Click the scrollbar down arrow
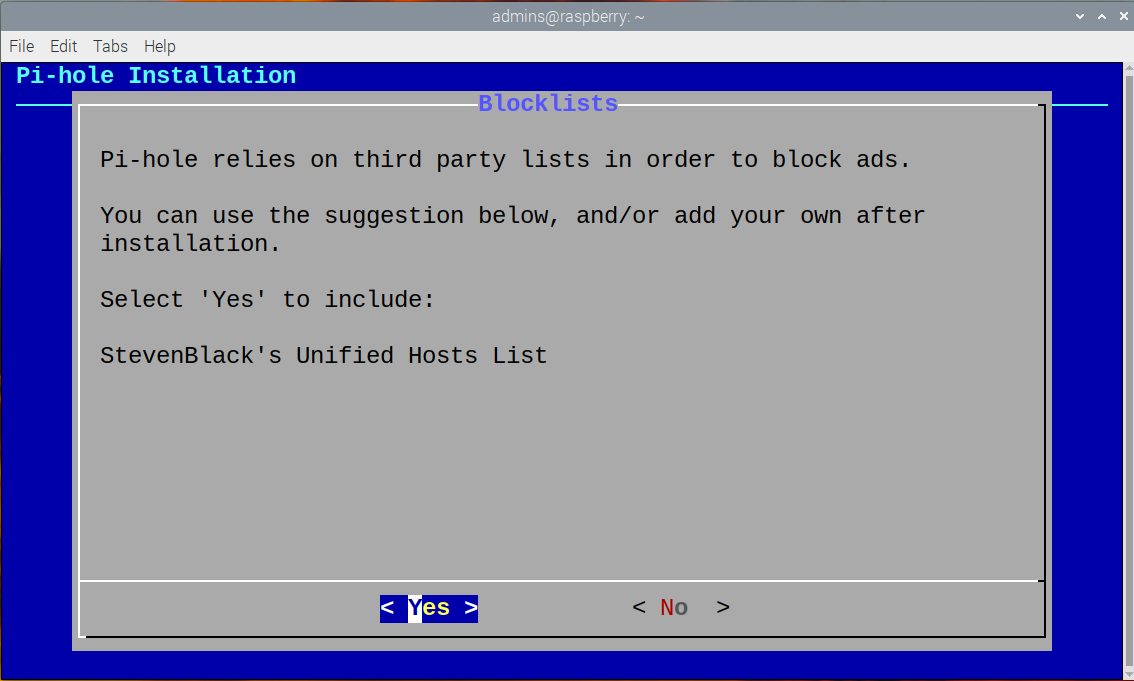 click(x=1129, y=674)
